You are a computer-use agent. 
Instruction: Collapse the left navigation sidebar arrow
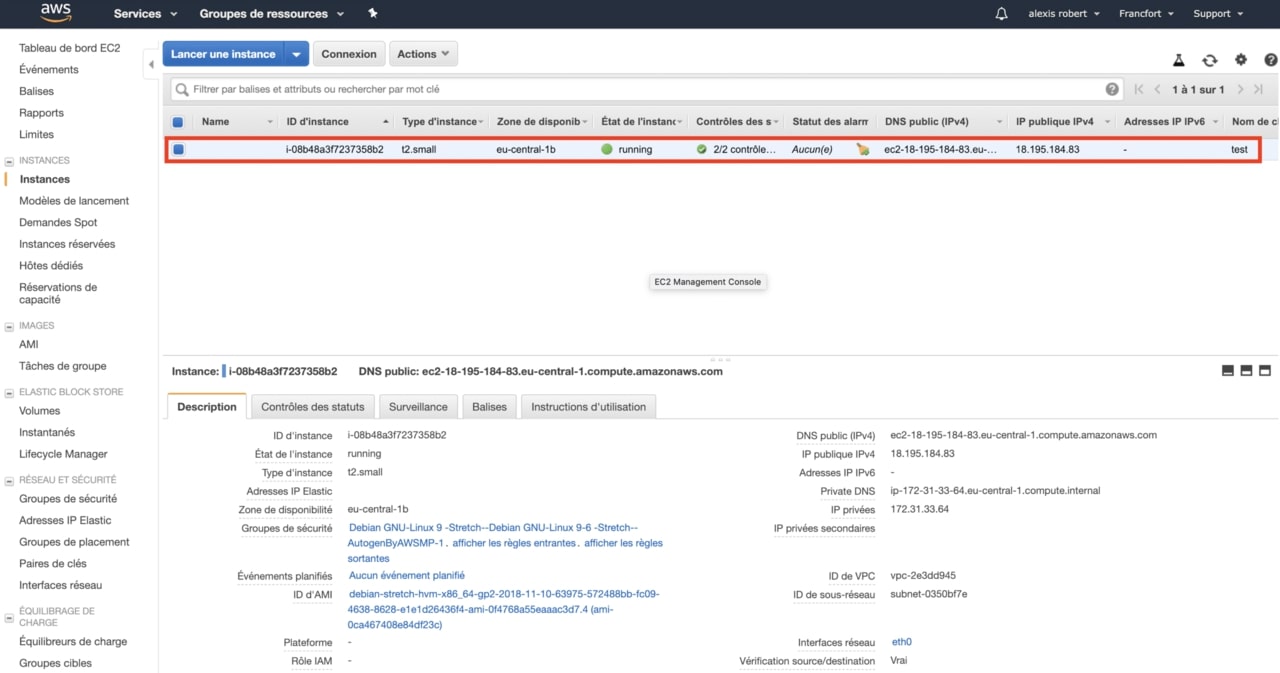151,64
